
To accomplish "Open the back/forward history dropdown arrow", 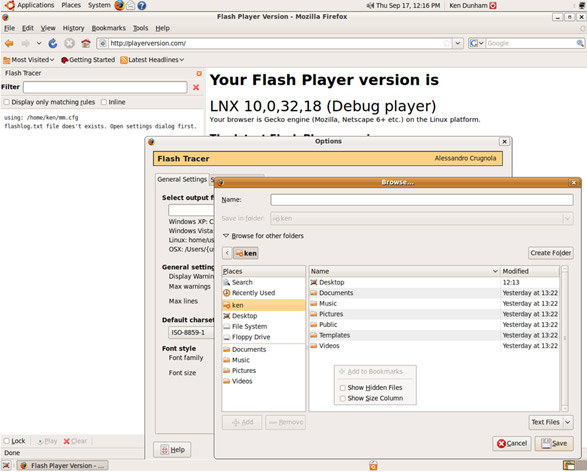I will [x=39, y=43].
